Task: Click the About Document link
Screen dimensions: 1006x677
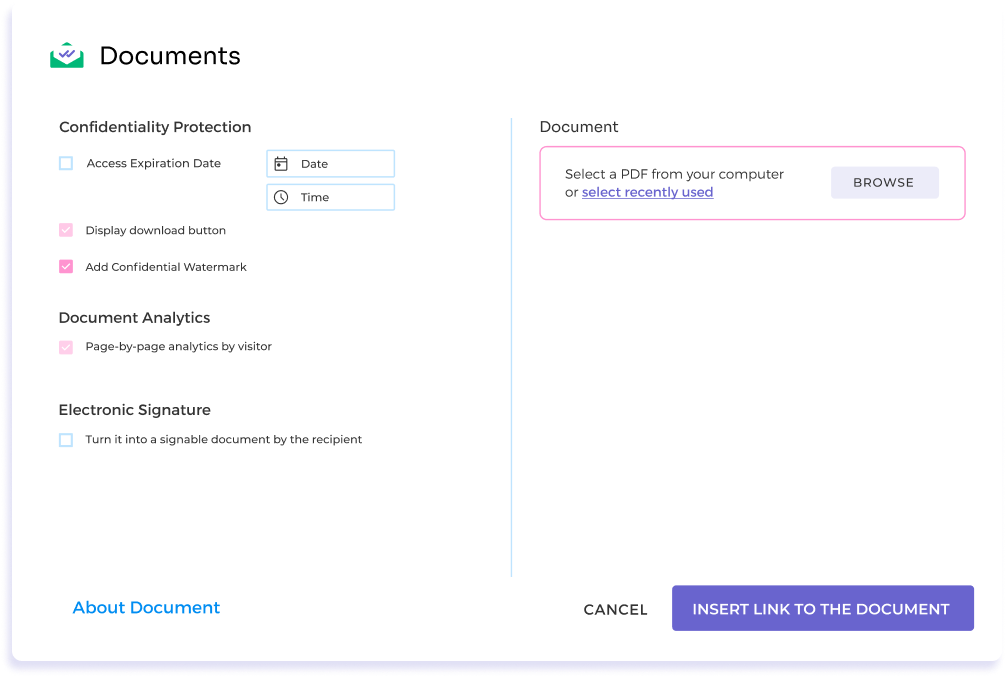Action: coord(146,608)
